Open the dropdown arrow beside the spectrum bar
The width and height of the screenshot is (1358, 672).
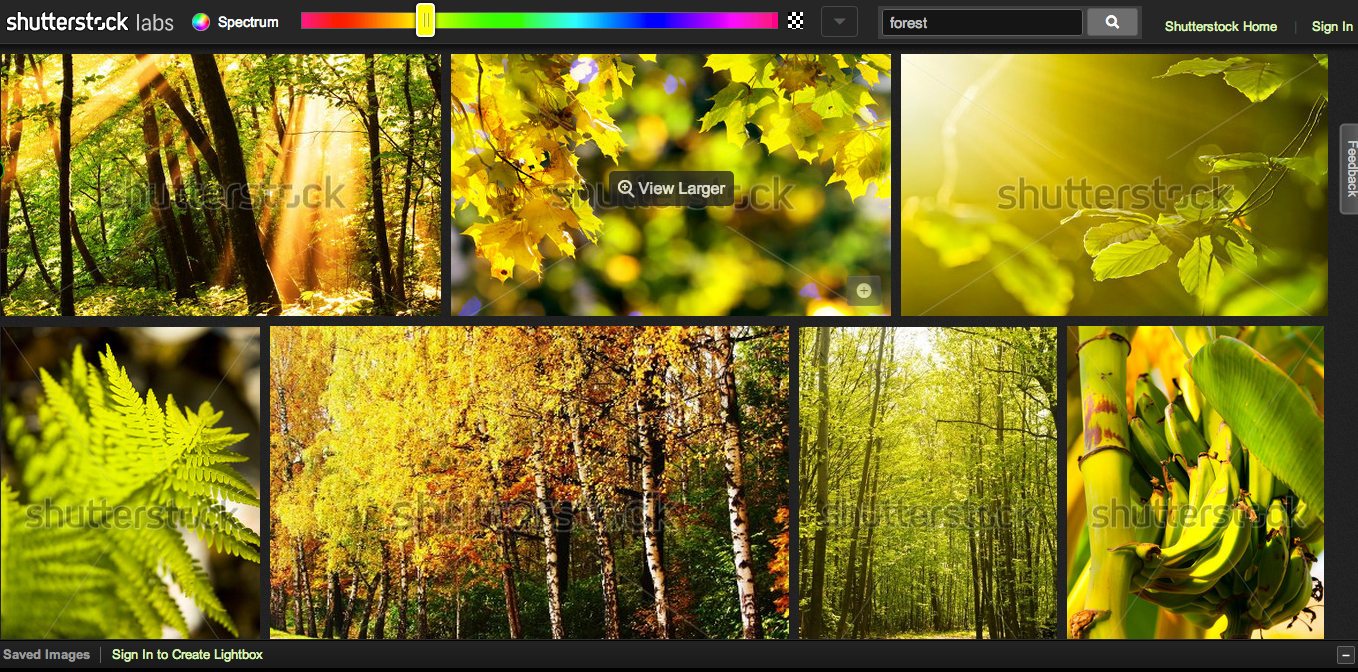[839, 22]
